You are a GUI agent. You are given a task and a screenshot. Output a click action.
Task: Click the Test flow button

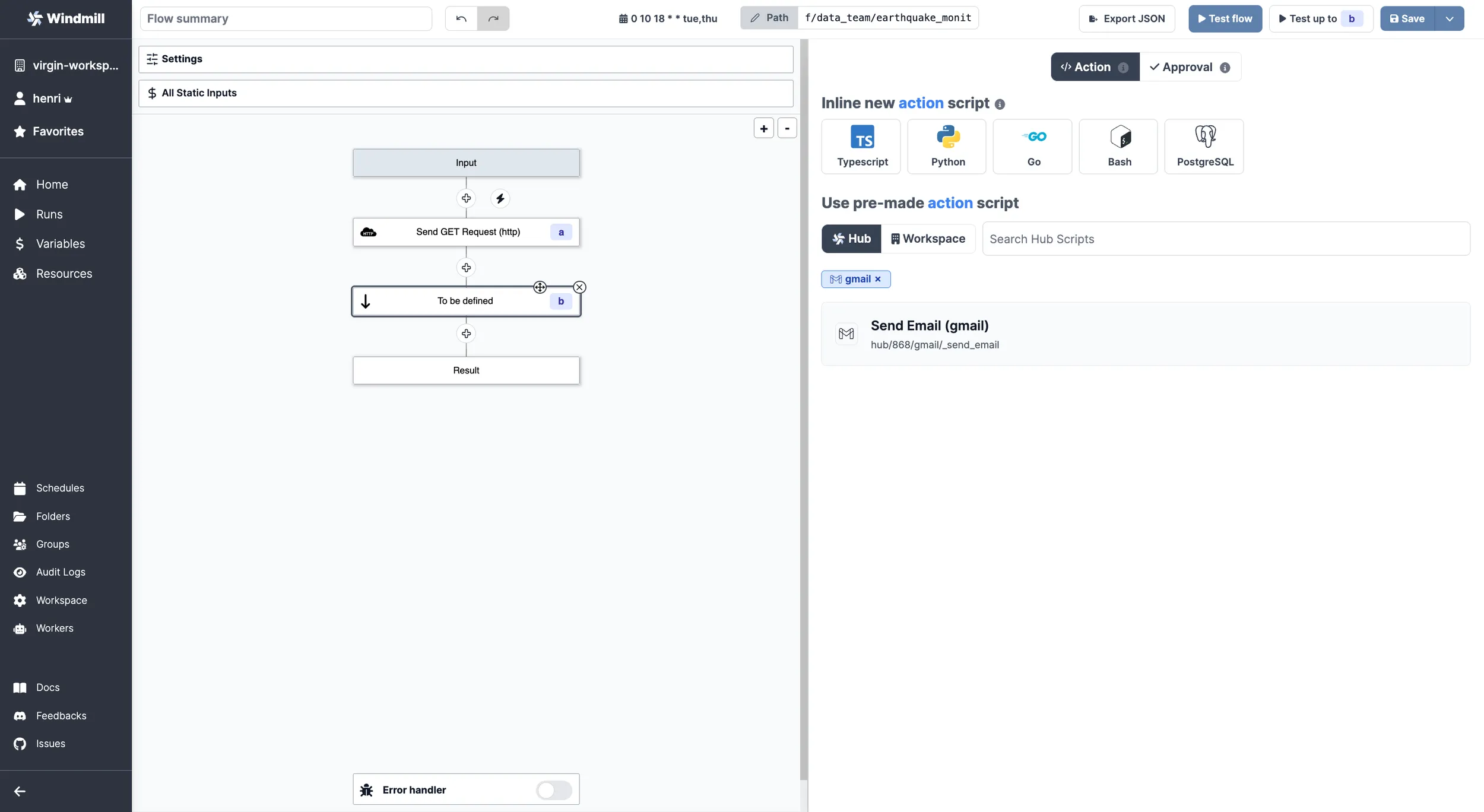pos(1224,18)
